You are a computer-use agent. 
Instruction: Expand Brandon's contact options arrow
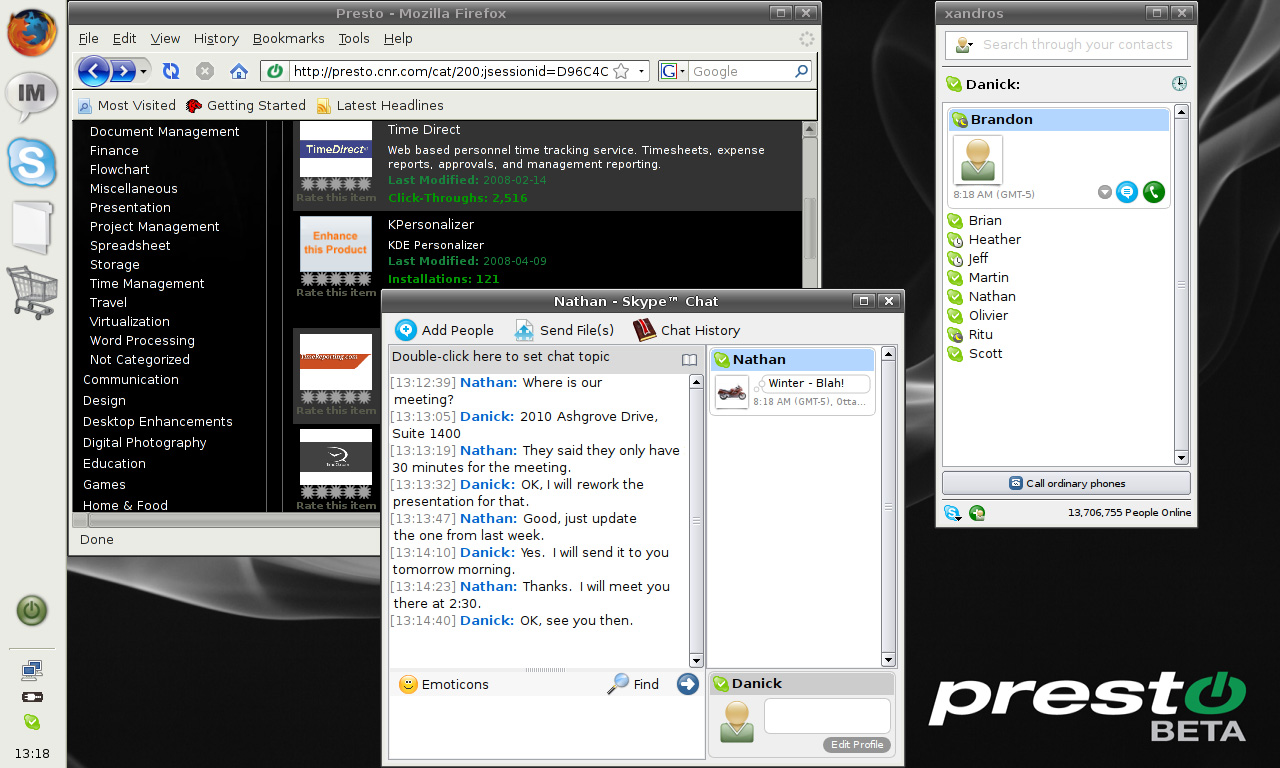click(x=1104, y=192)
